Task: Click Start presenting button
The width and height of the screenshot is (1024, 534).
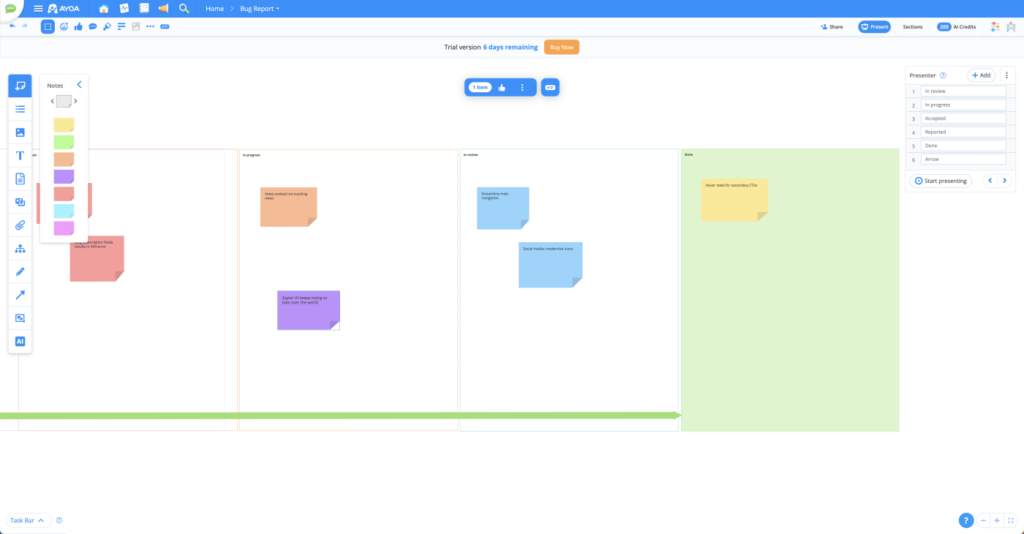Action: [940, 181]
